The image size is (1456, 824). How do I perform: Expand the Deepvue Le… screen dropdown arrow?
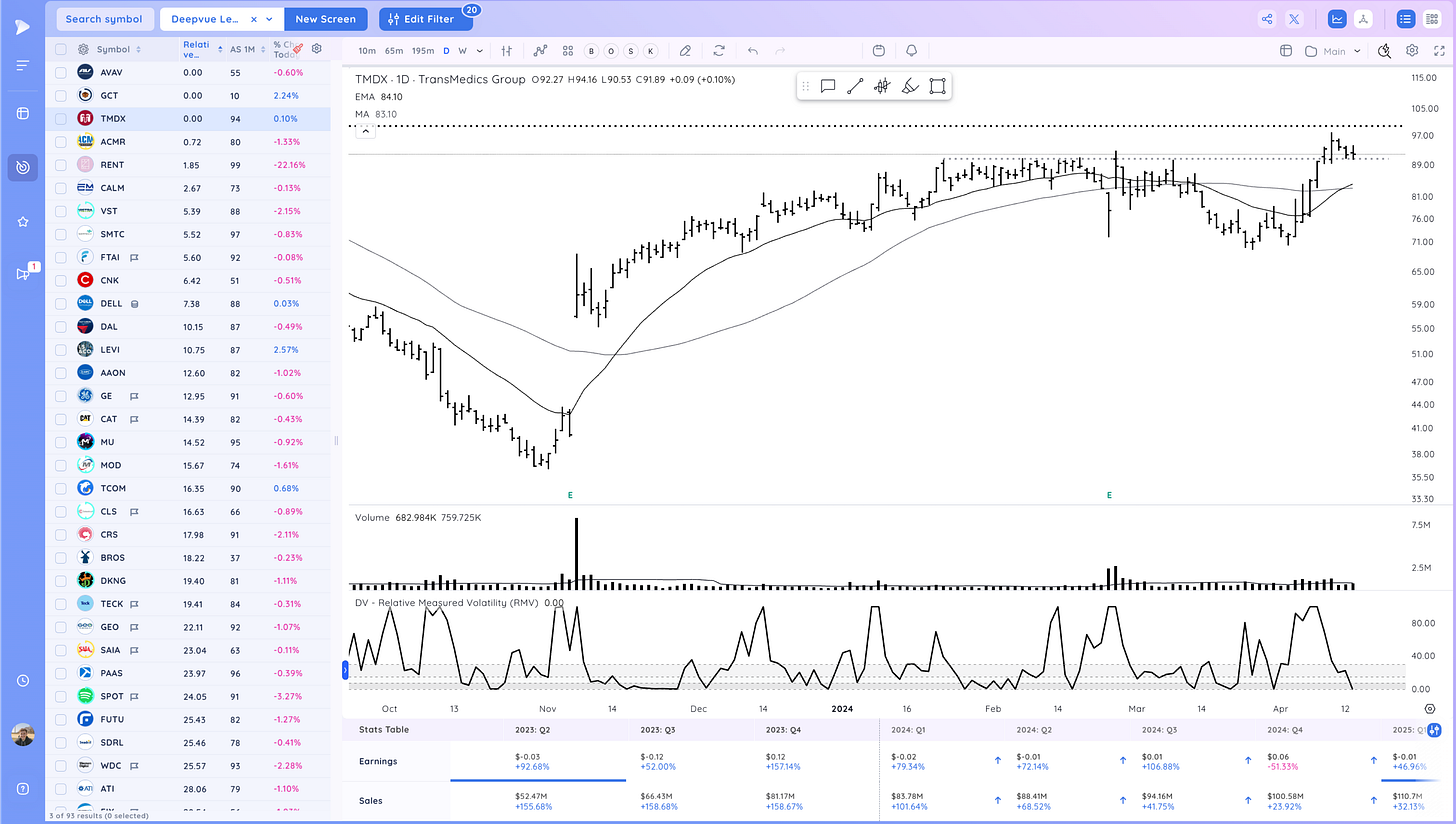[270, 19]
